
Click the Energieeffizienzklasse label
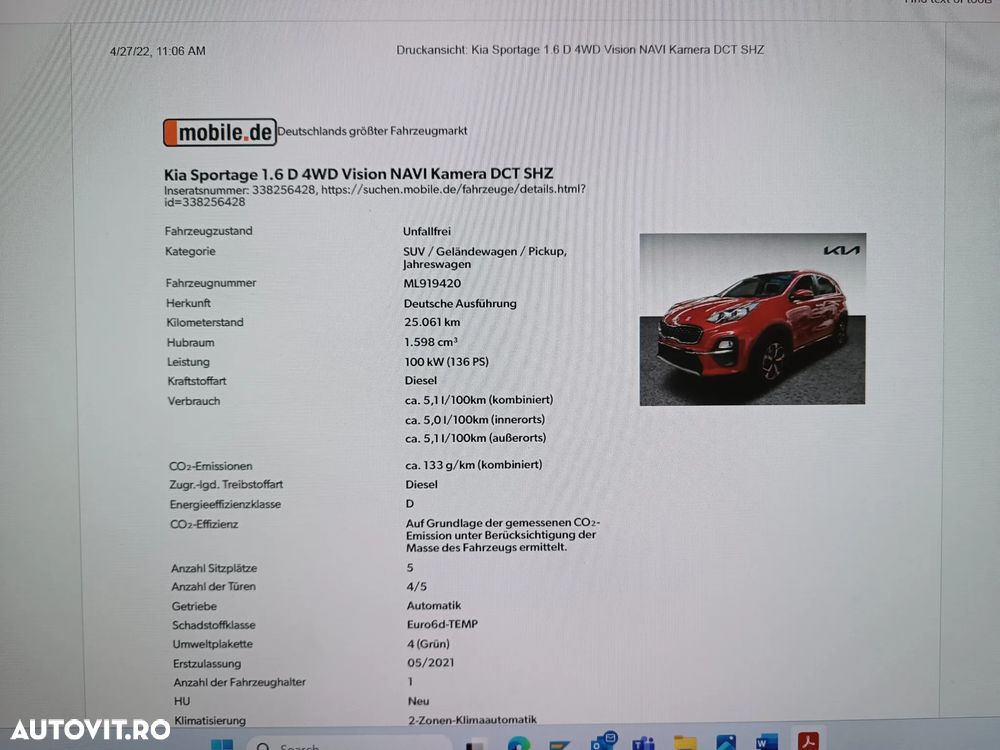pos(225,504)
